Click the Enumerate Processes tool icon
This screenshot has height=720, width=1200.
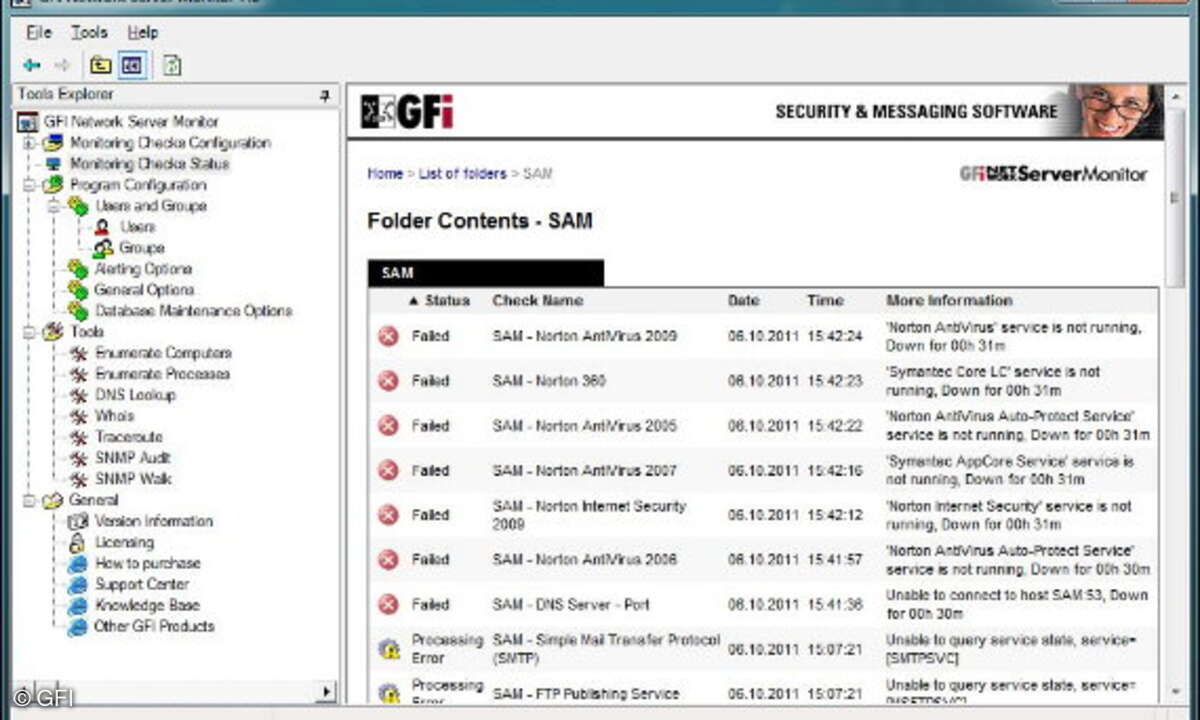coord(79,374)
